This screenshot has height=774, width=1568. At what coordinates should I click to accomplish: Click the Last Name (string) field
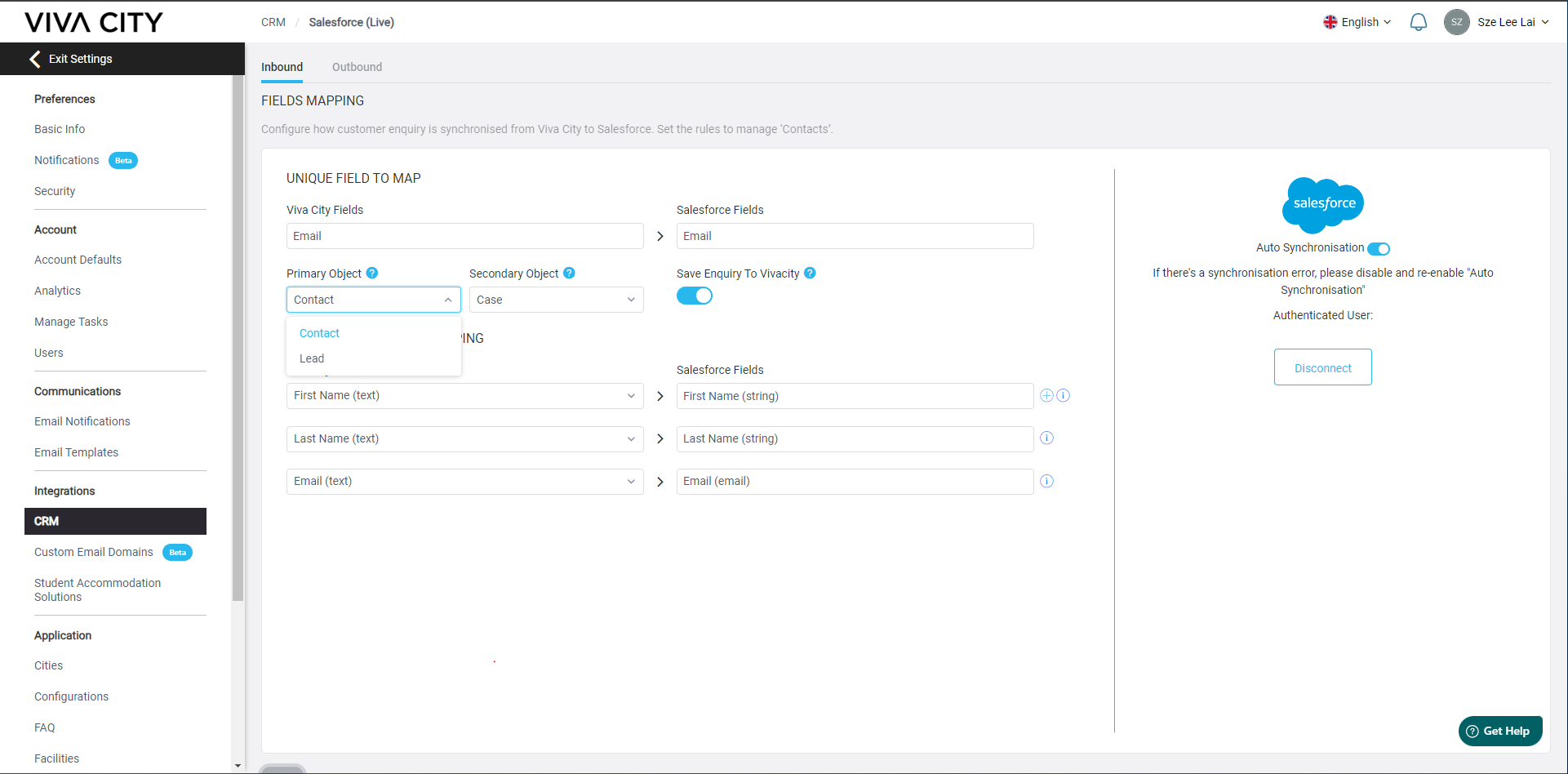pos(855,439)
